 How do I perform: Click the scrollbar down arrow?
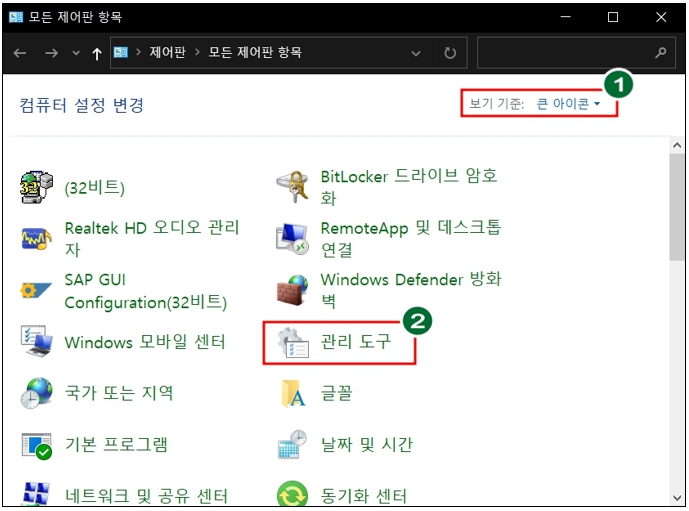pyautogui.click(x=677, y=498)
